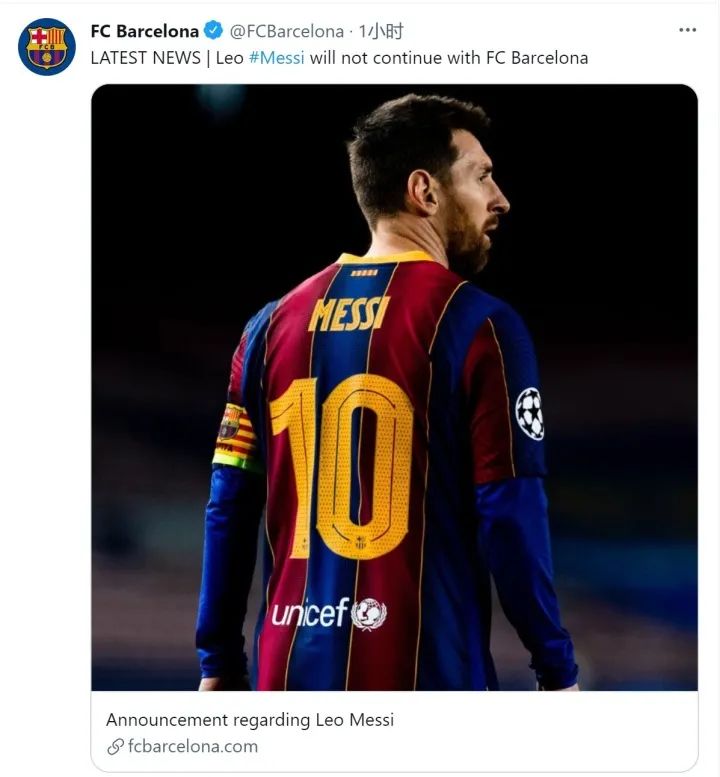Click the globe emblem next to unicef

click(x=368, y=613)
